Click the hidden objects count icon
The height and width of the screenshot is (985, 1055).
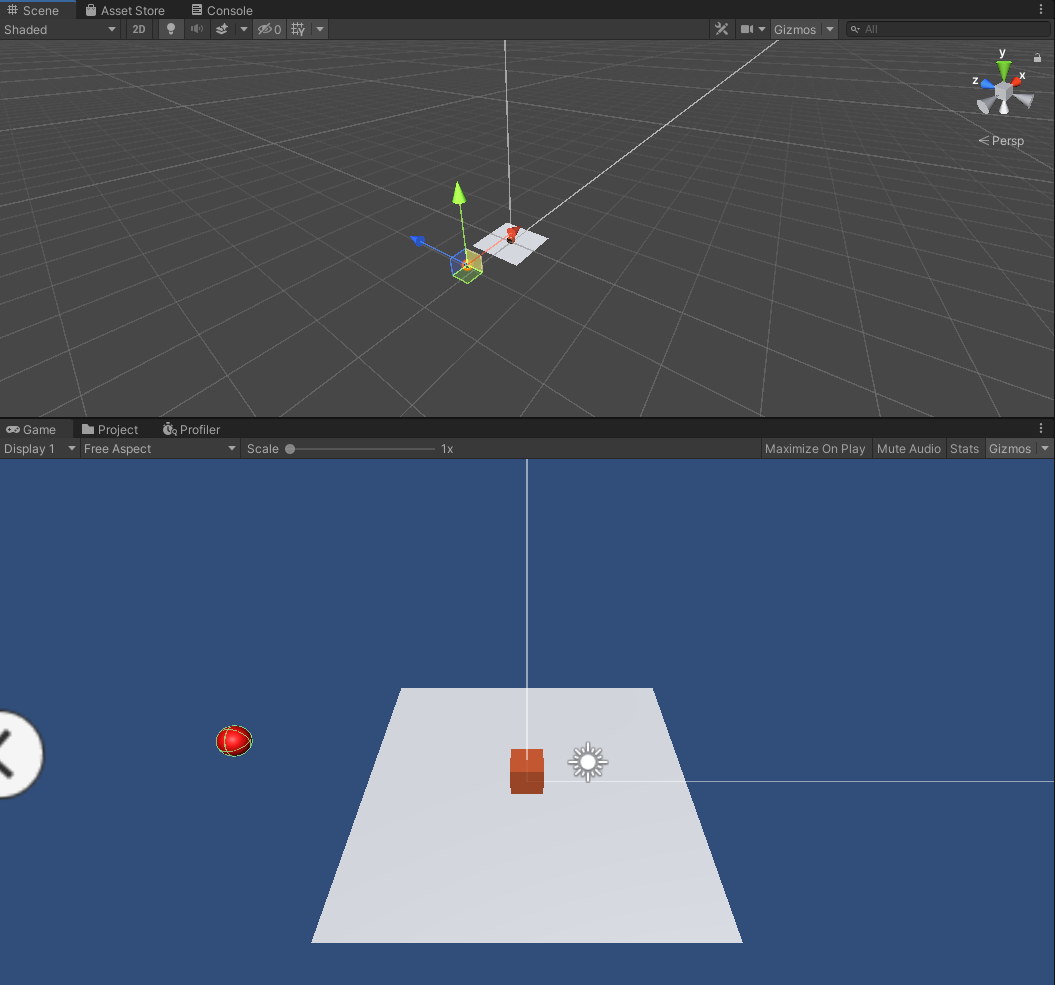(268, 29)
